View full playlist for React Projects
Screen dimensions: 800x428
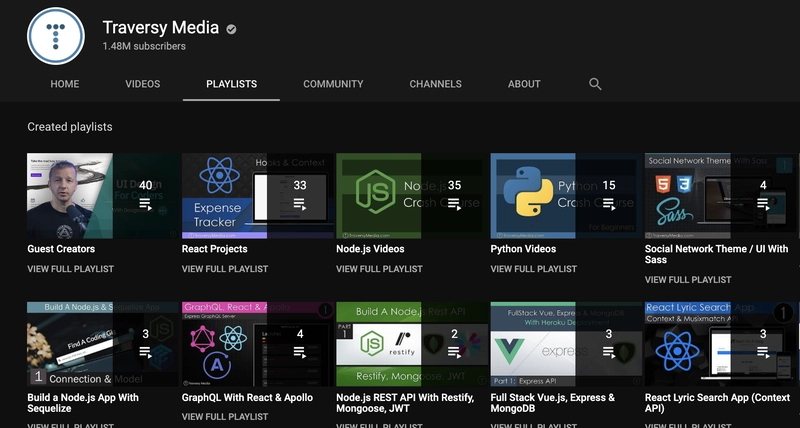[x=225, y=269]
